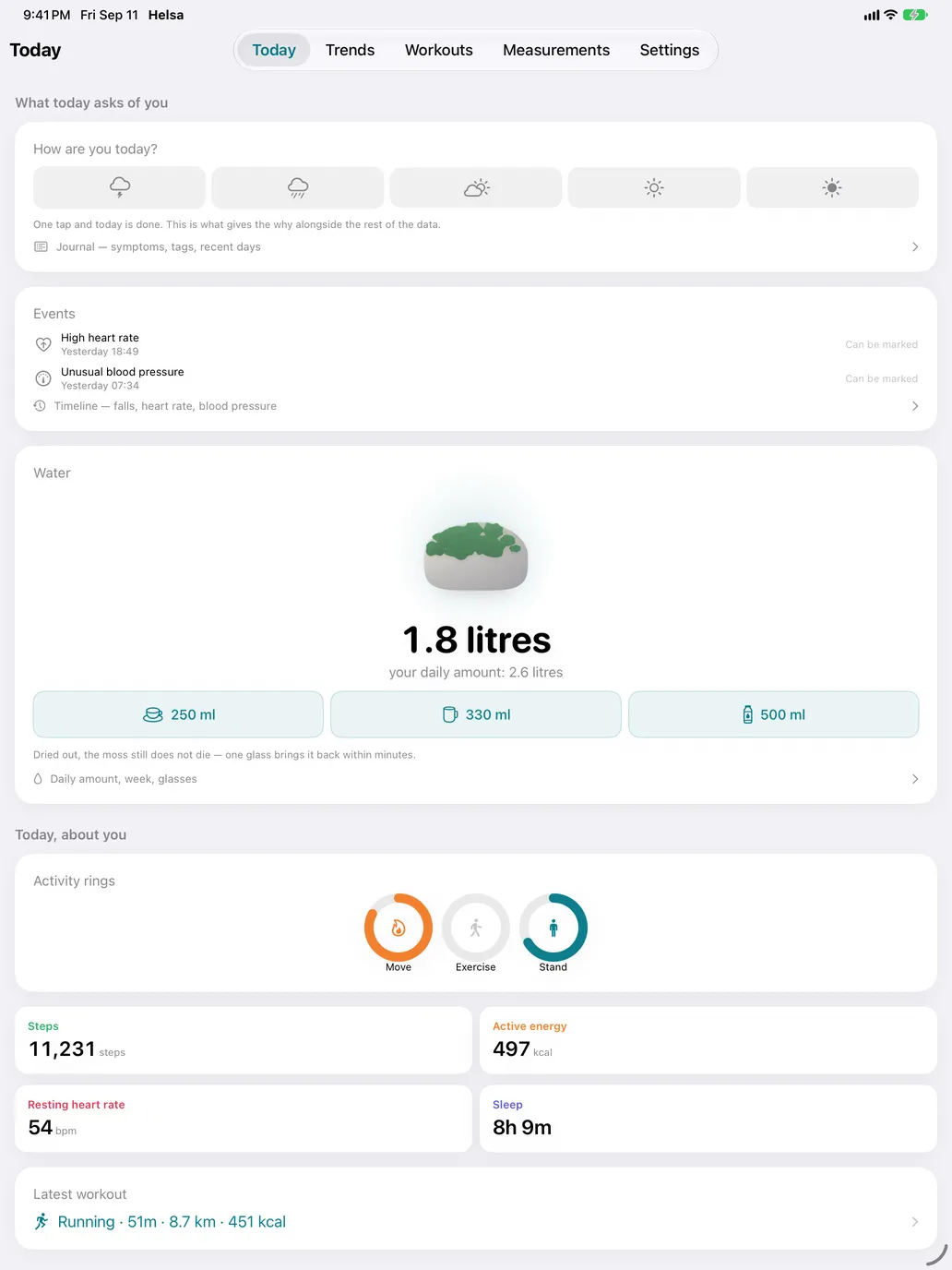The height and width of the screenshot is (1270, 952).
Task: Tap the 1.8 litres water total
Action: (x=477, y=640)
